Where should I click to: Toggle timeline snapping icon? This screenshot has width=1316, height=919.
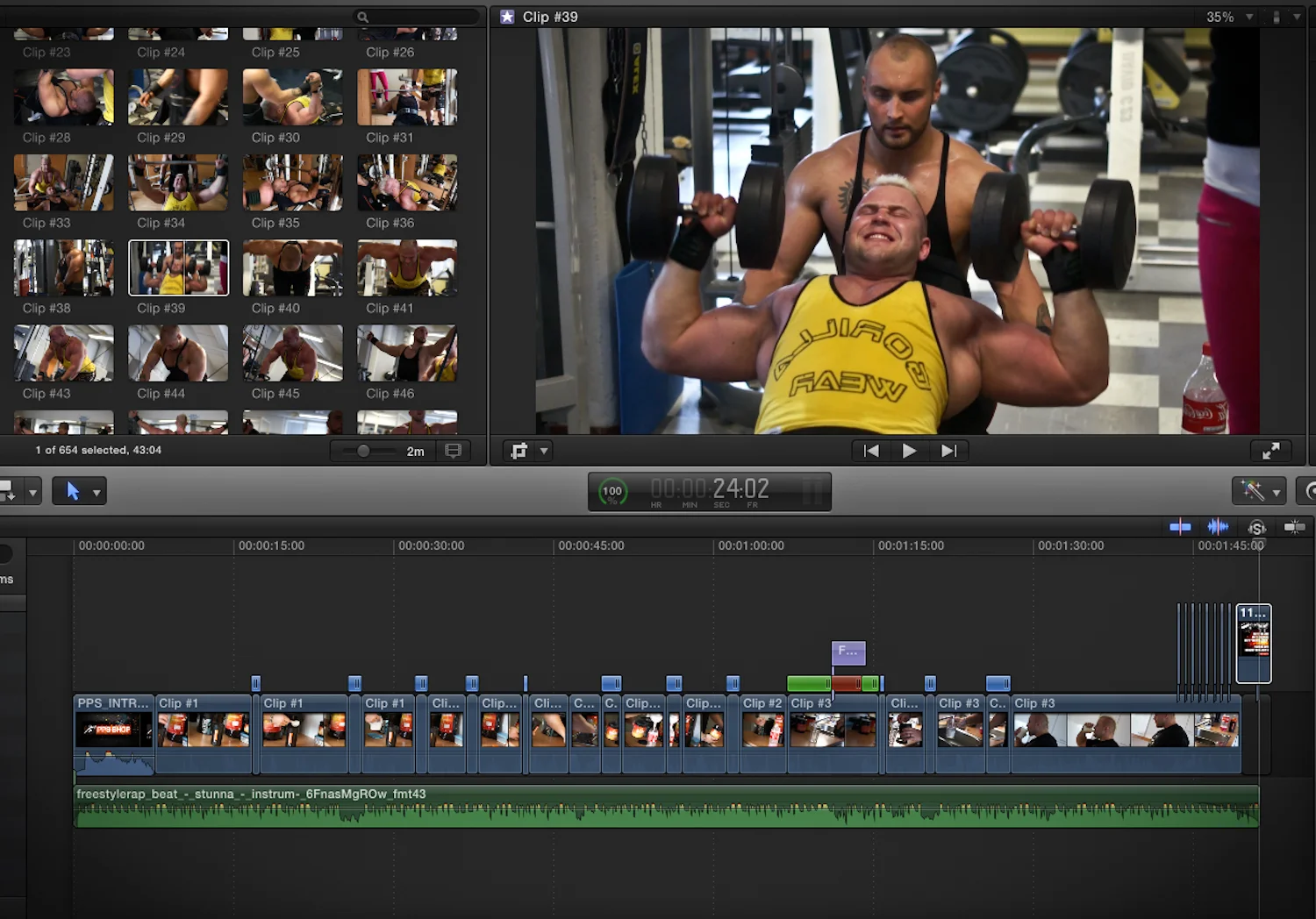pyautogui.click(x=1294, y=527)
